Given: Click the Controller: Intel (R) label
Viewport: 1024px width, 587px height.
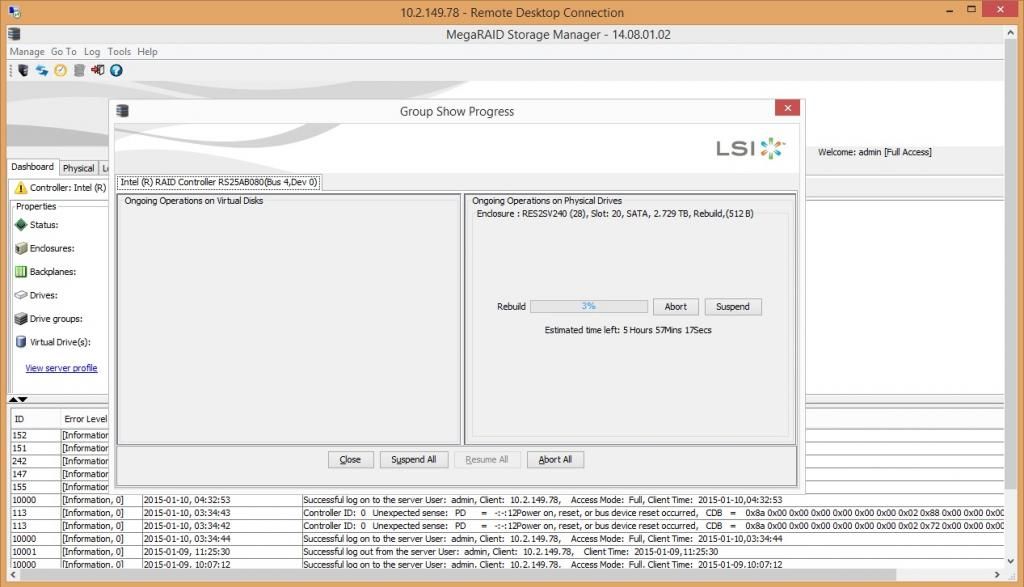Looking at the screenshot, I should coord(68,188).
